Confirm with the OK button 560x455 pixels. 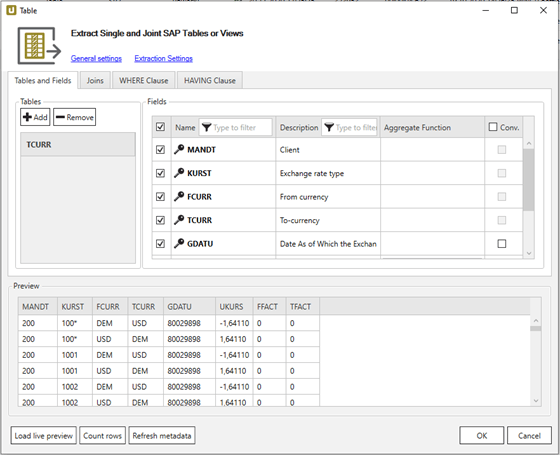pos(482,436)
